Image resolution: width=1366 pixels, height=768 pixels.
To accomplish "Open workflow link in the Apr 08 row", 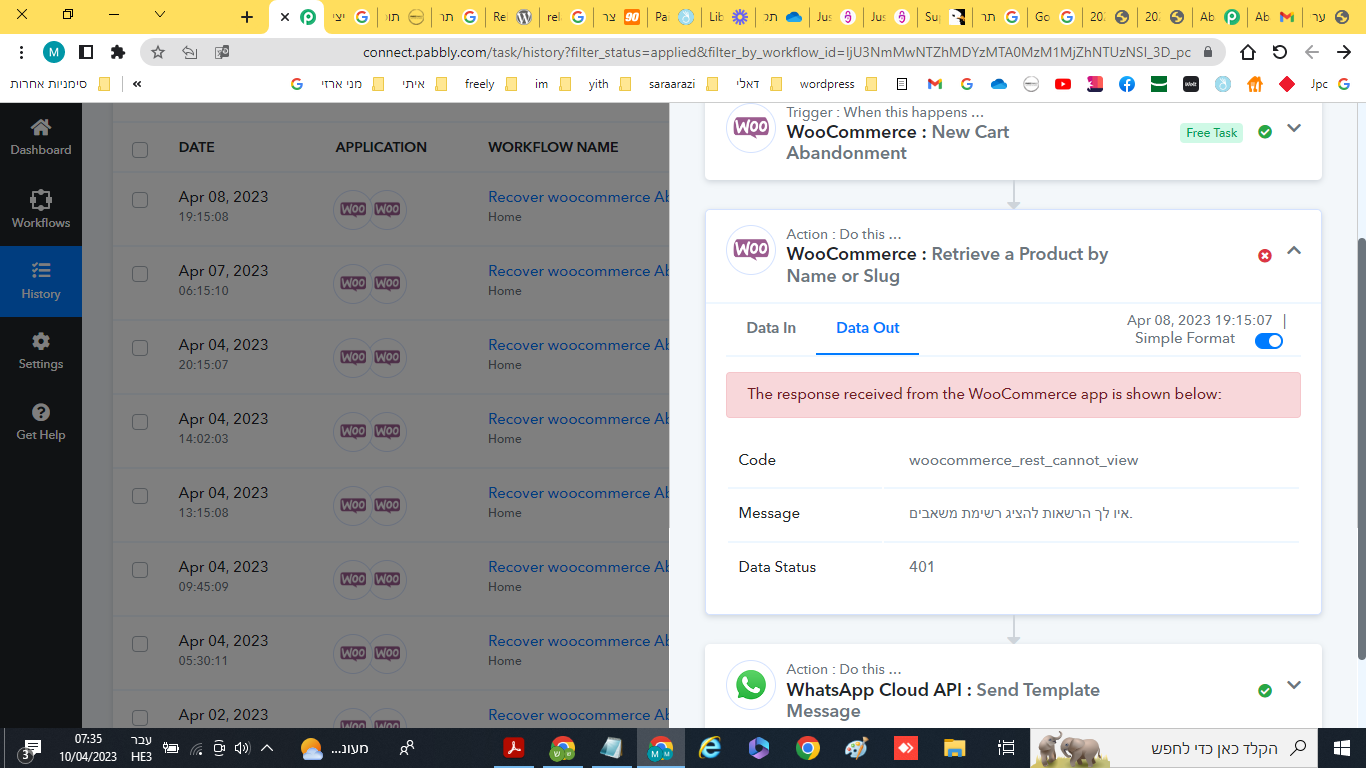I will tap(579, 197).
